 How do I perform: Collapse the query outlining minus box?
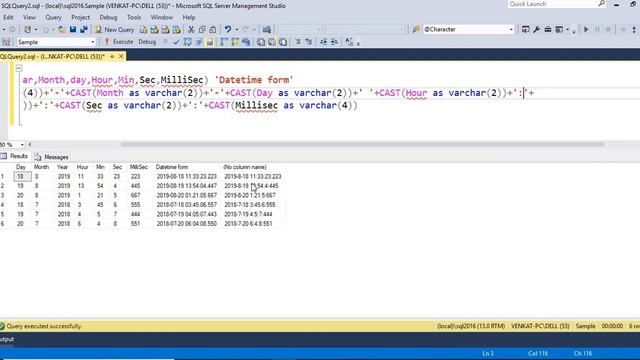click(x=19, y=68)
